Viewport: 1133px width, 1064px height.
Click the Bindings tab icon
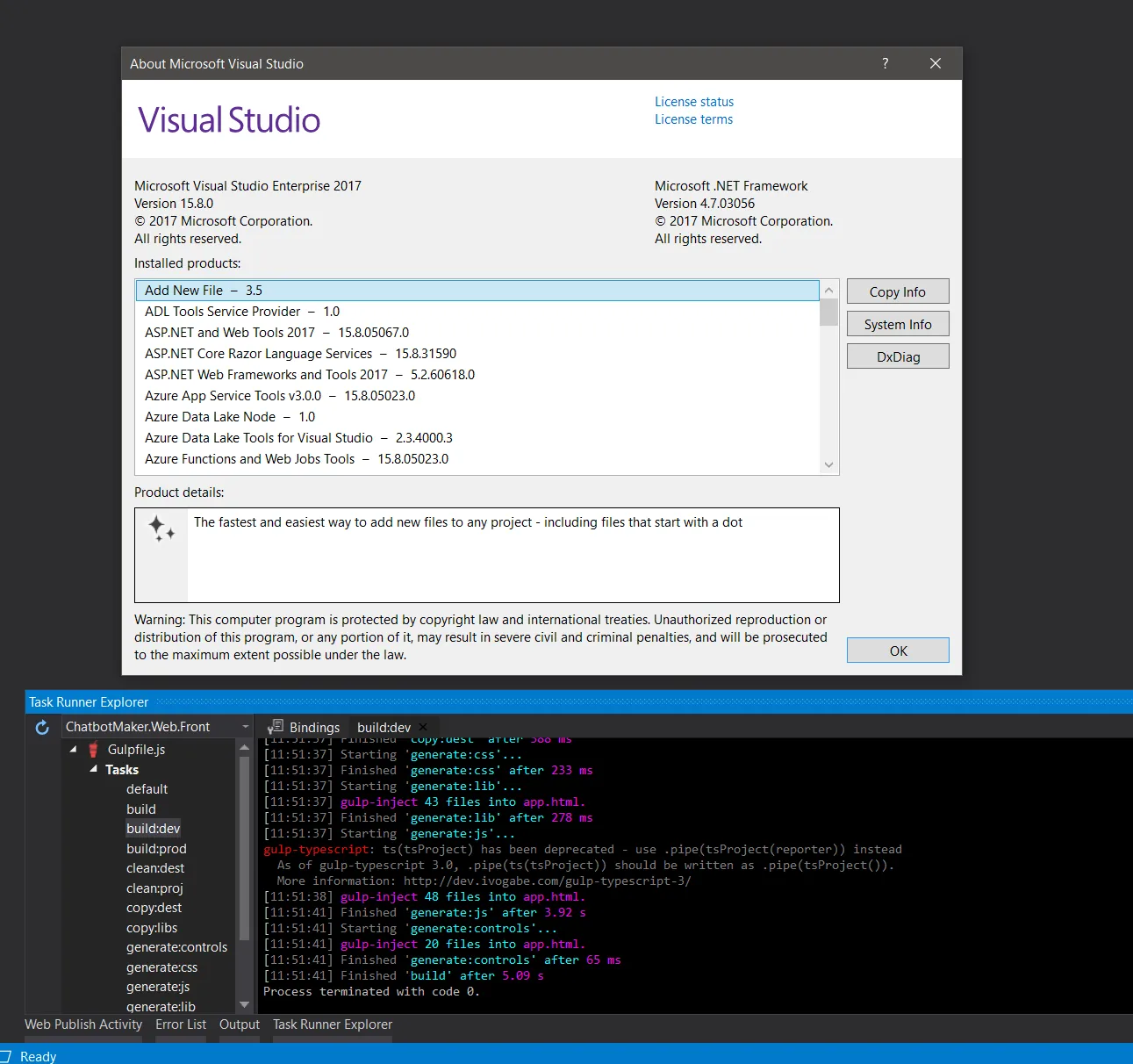point(276,727)
